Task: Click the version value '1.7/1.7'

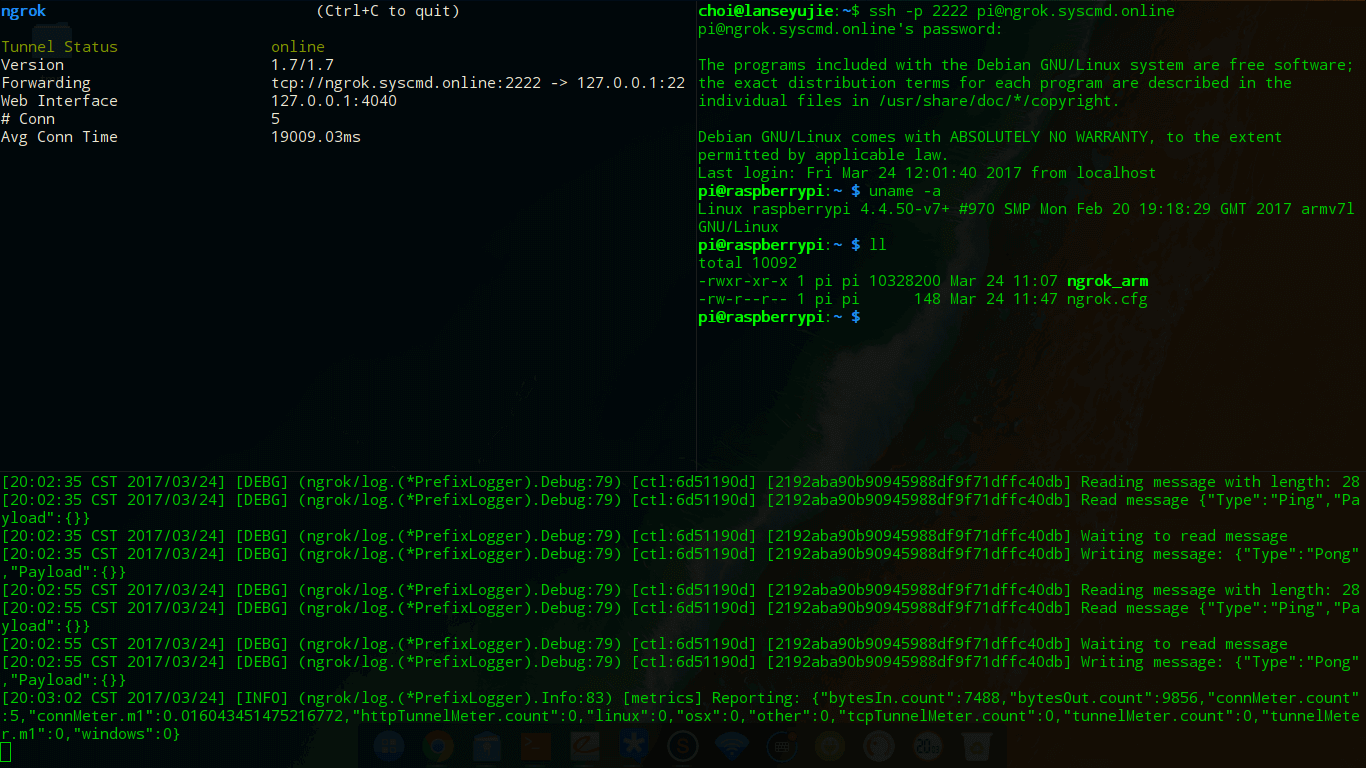Action: (302, 65)
